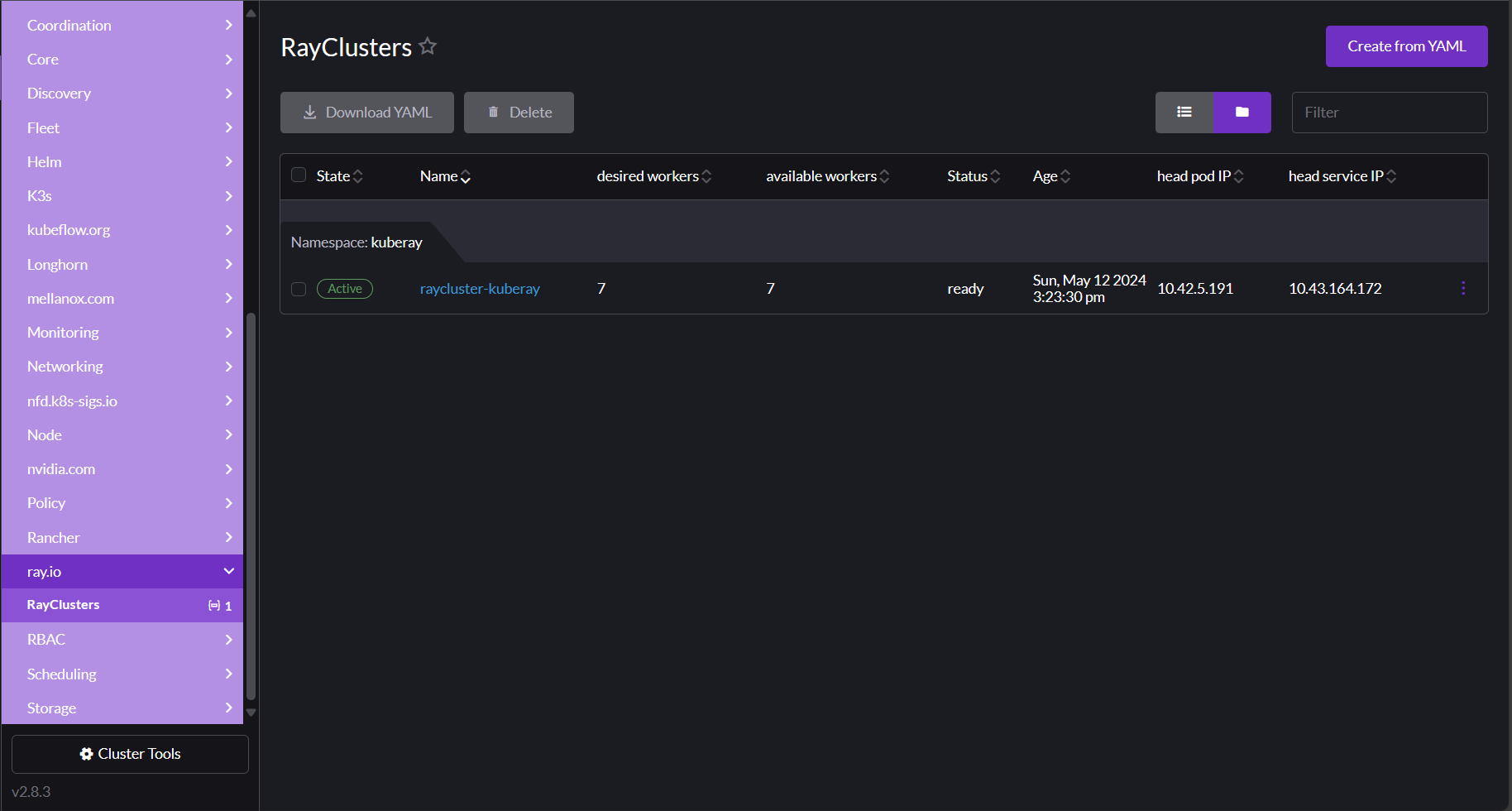This screenshot has width=1512, height=811.
Task: Open row actions menu for raycluster-kuberay
Action: tap(1462, 288)
